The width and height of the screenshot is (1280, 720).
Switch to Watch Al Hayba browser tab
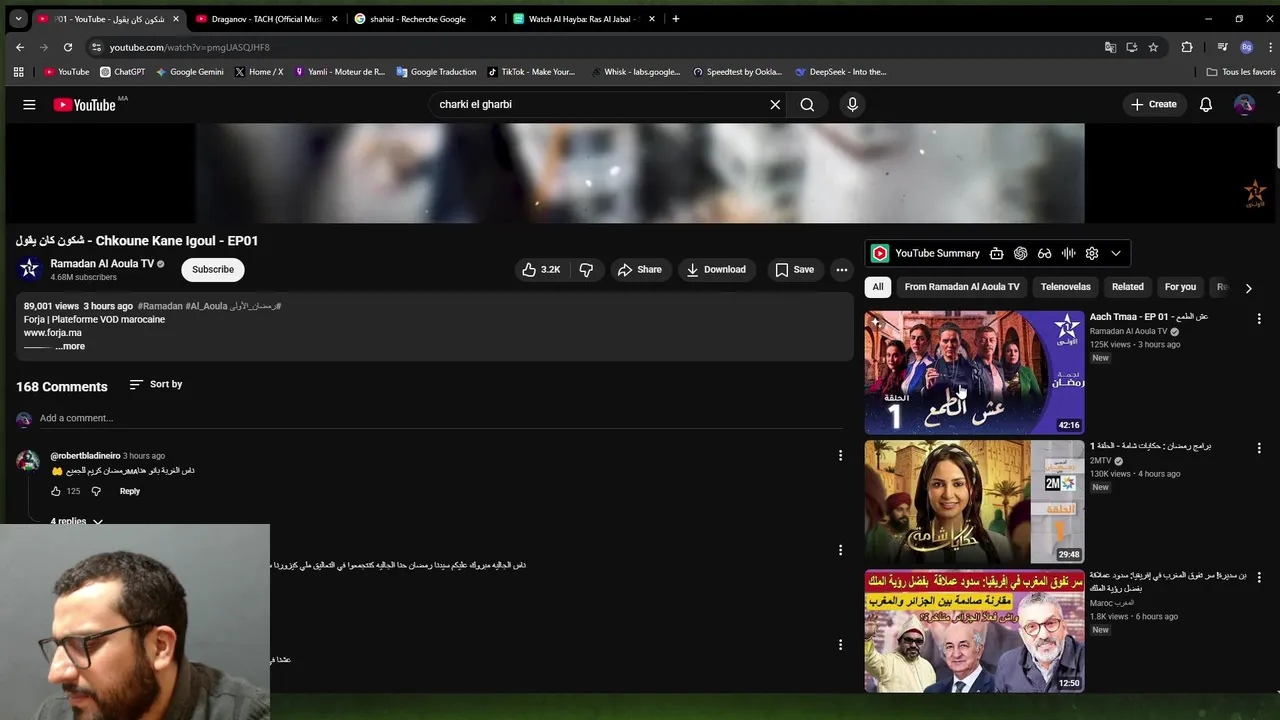pos(584,19)
